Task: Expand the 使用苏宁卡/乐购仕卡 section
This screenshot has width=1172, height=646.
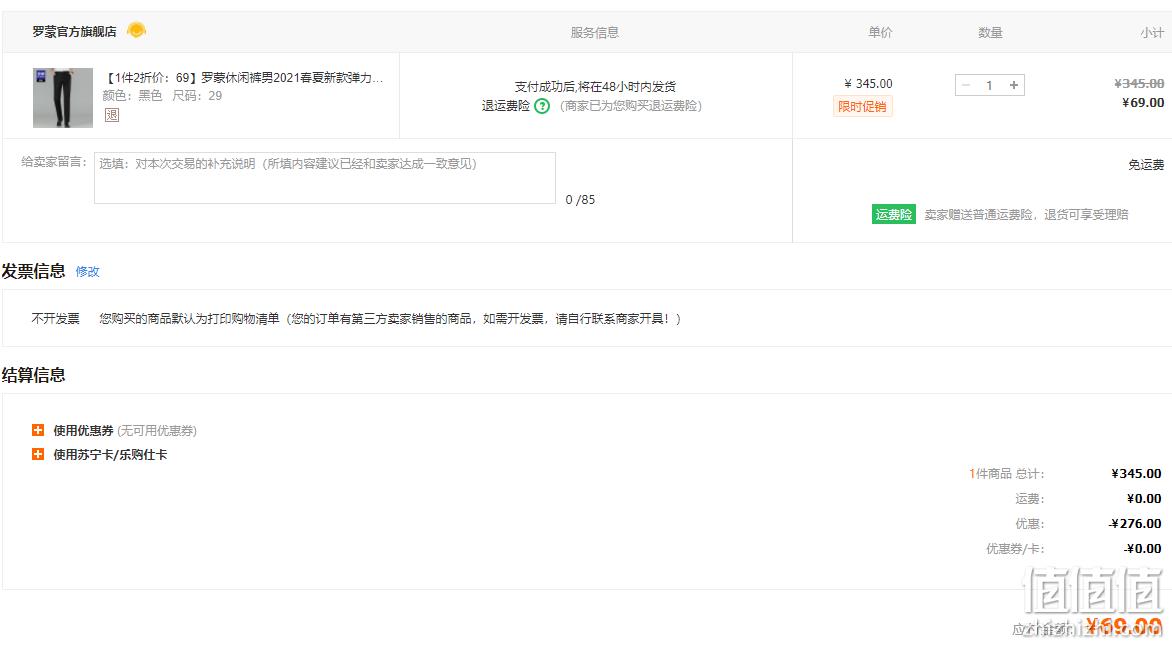Action: (38, 454)
